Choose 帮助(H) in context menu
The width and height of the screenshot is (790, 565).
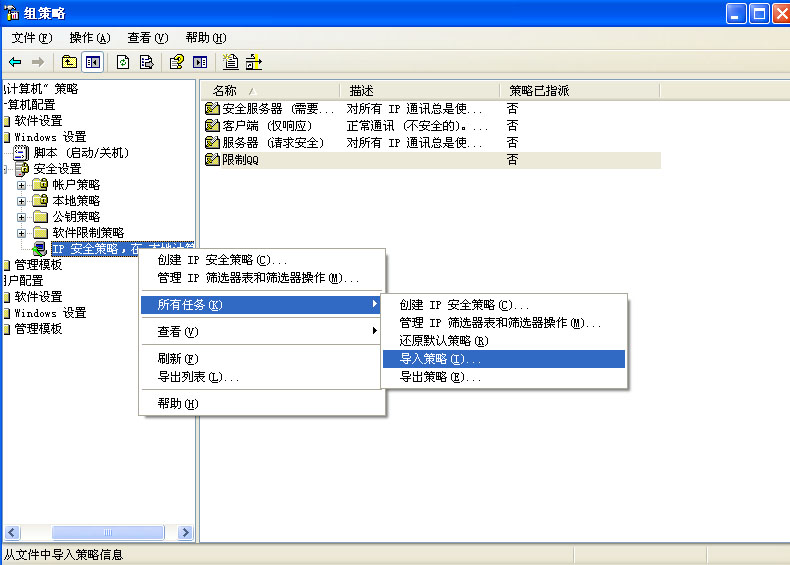coord(262,403)
